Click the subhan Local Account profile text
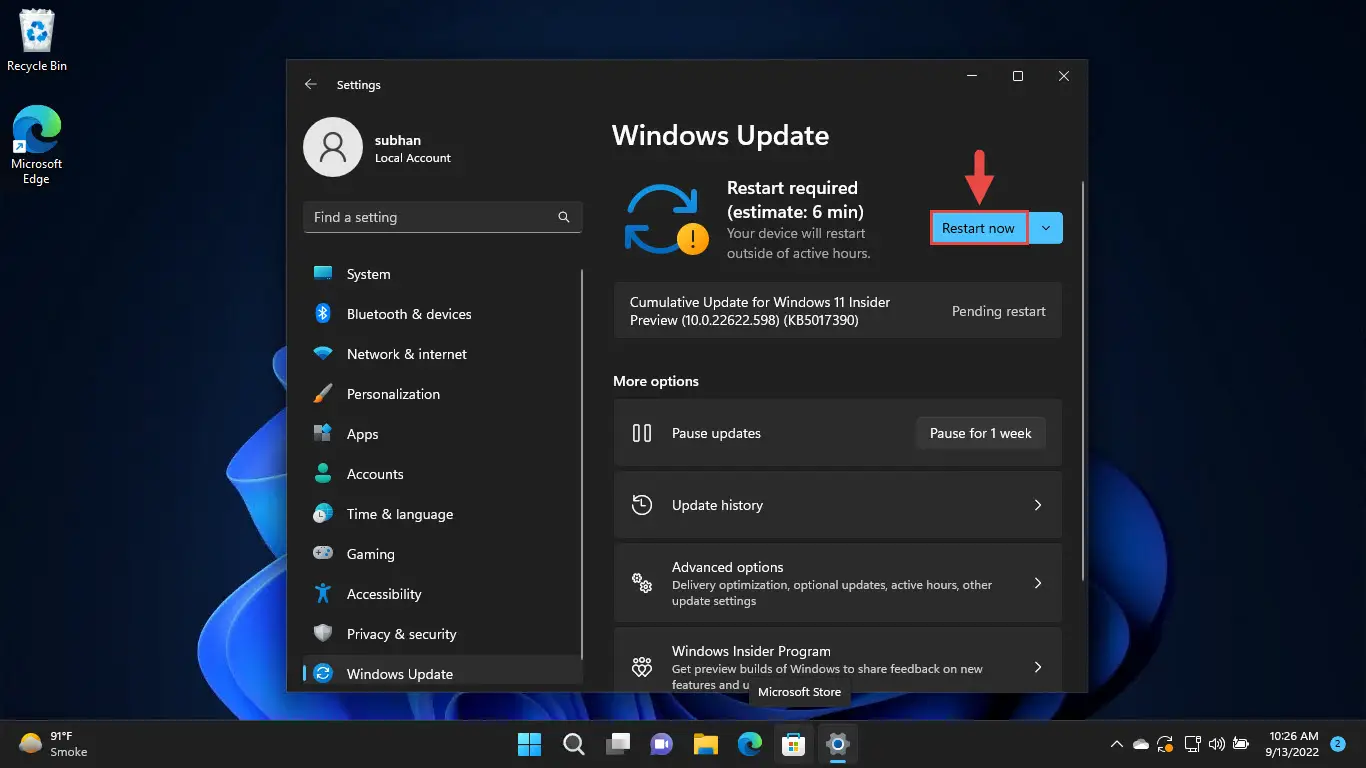 [412, 148]
